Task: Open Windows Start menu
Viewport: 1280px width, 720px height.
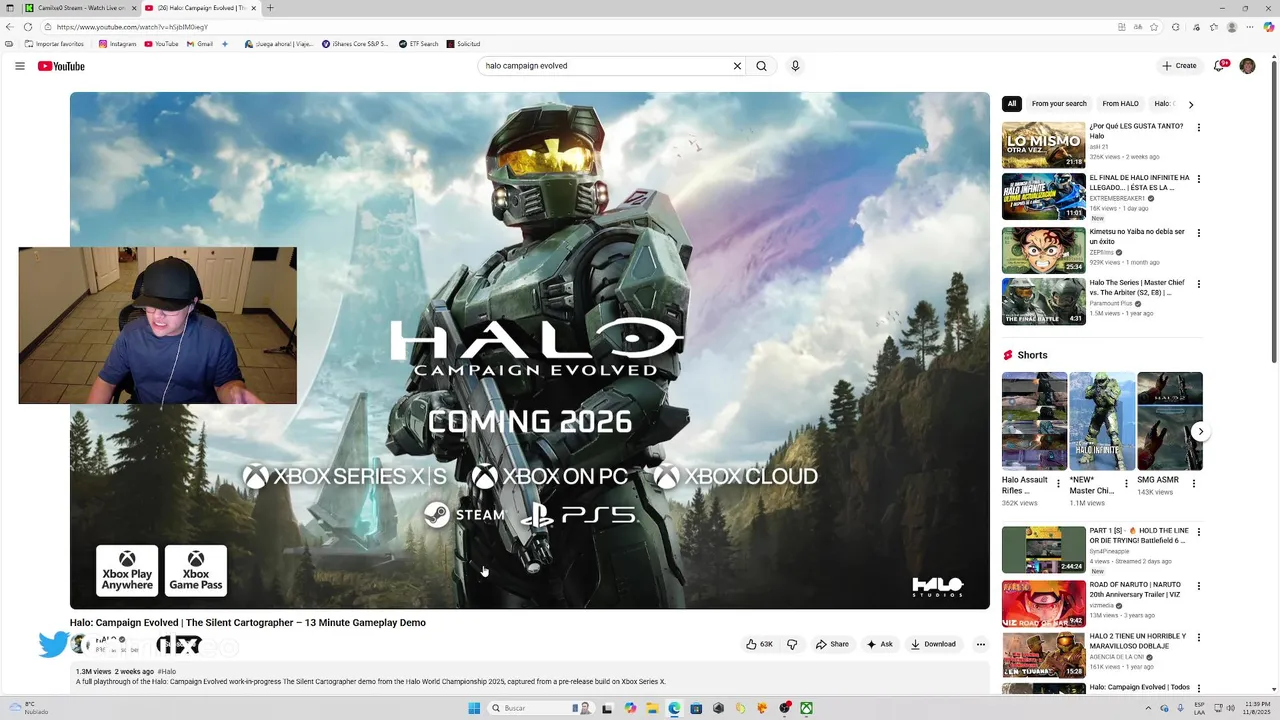Action: pos(474,708)
